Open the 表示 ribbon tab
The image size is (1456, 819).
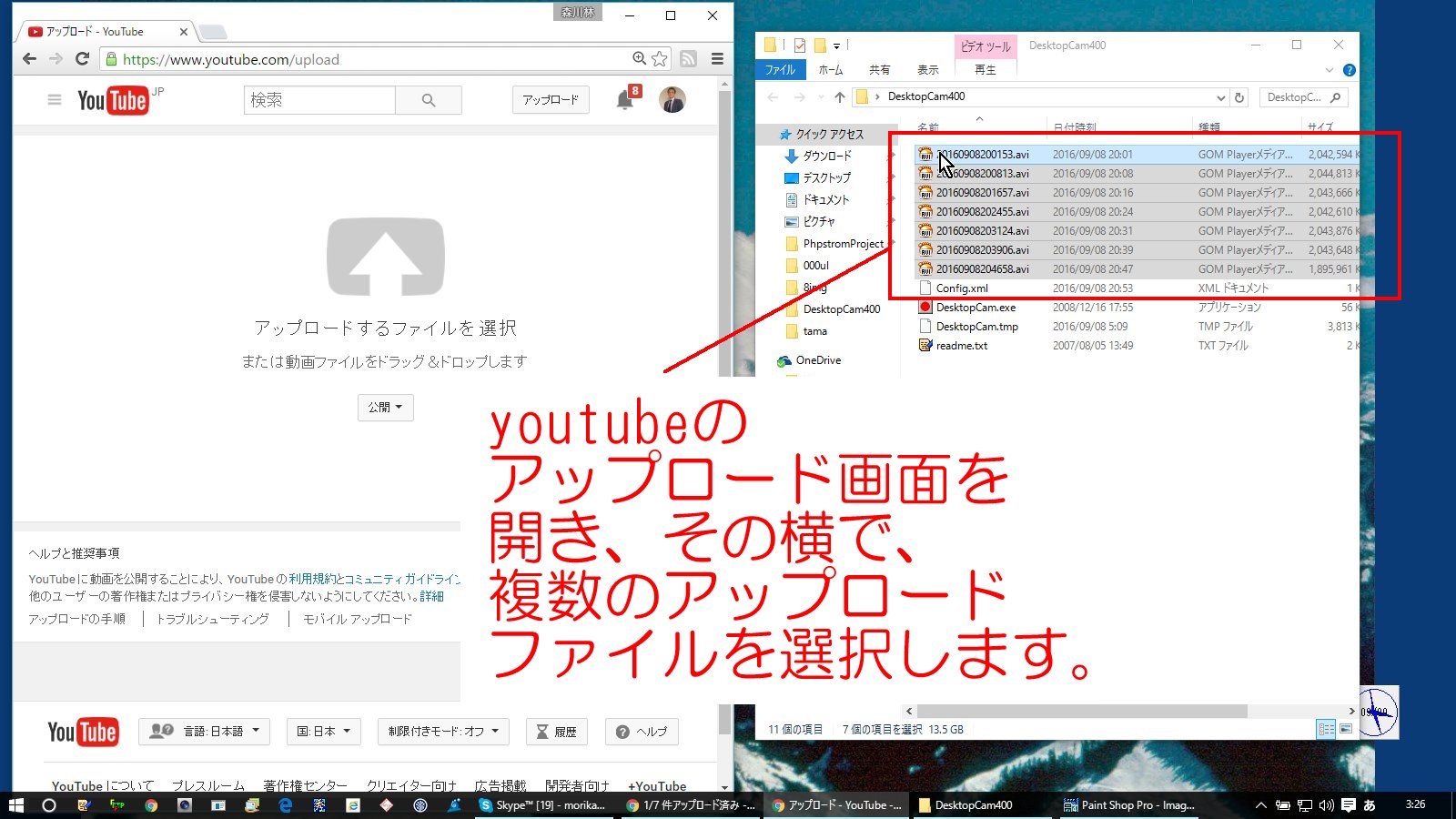[927, 70]
